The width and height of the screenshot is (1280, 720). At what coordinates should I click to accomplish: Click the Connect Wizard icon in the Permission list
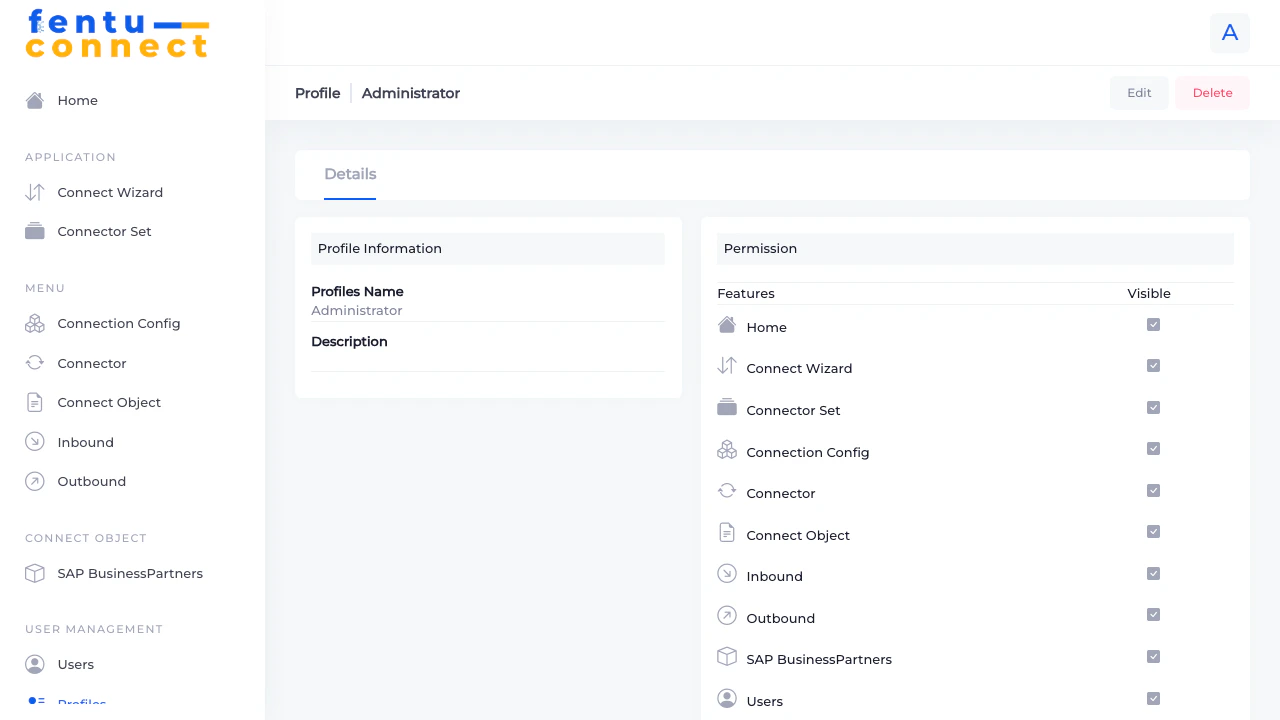[x=727, y=366]
